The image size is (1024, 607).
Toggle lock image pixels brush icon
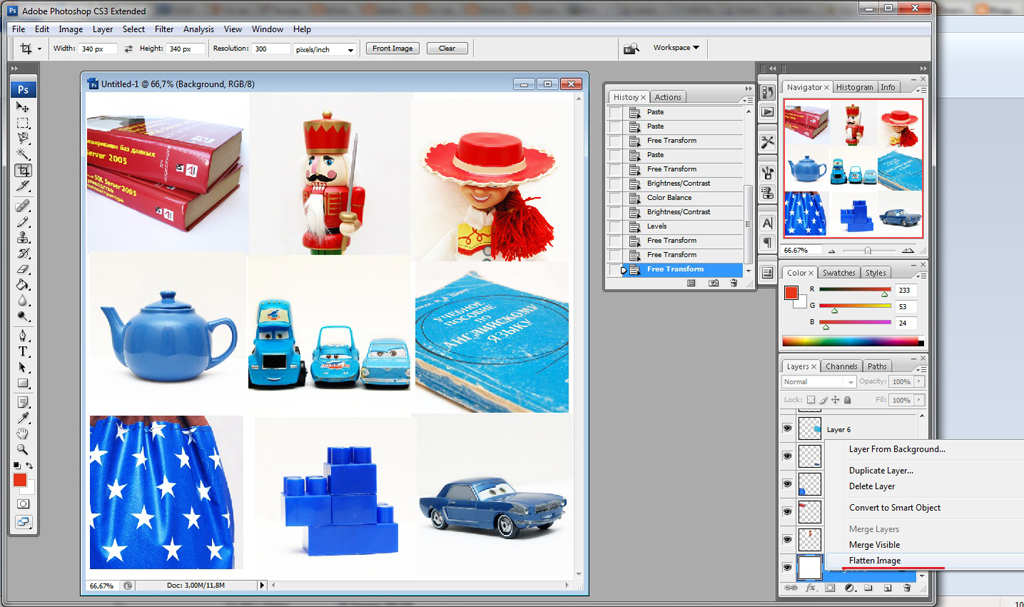[x=824, y=400]
